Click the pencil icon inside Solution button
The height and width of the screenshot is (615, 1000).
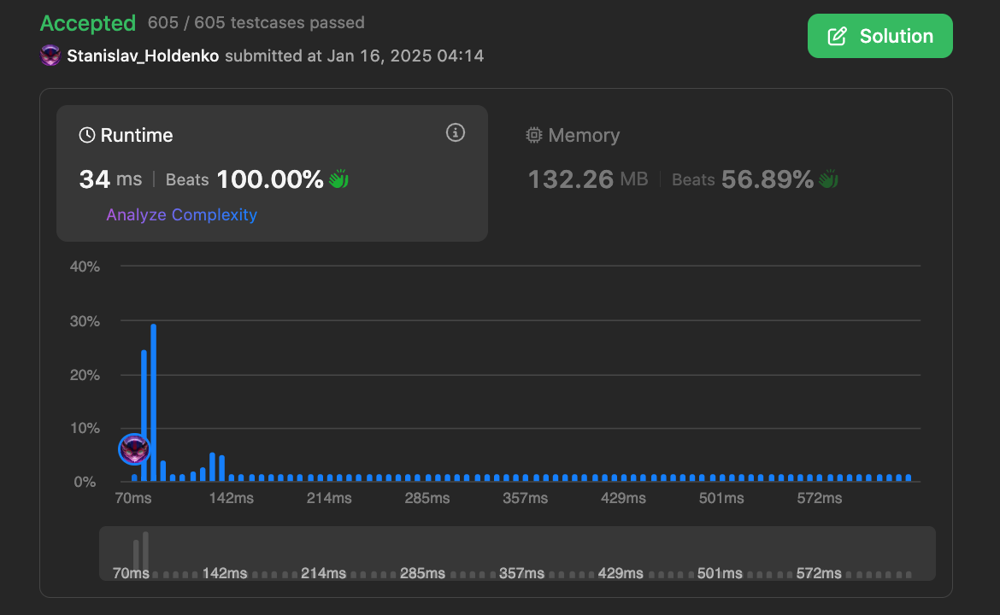(837, 36)
